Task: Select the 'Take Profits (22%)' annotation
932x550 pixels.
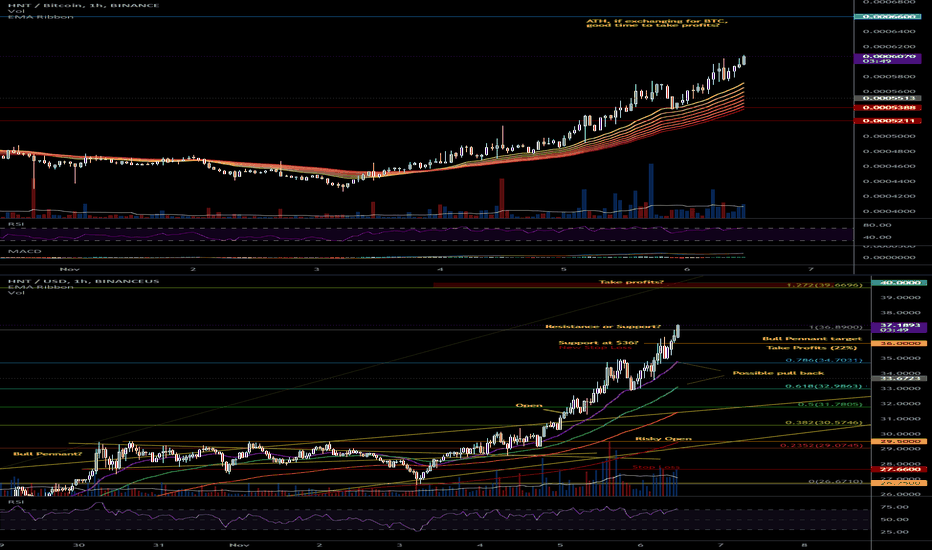Action: click(811, 347)
